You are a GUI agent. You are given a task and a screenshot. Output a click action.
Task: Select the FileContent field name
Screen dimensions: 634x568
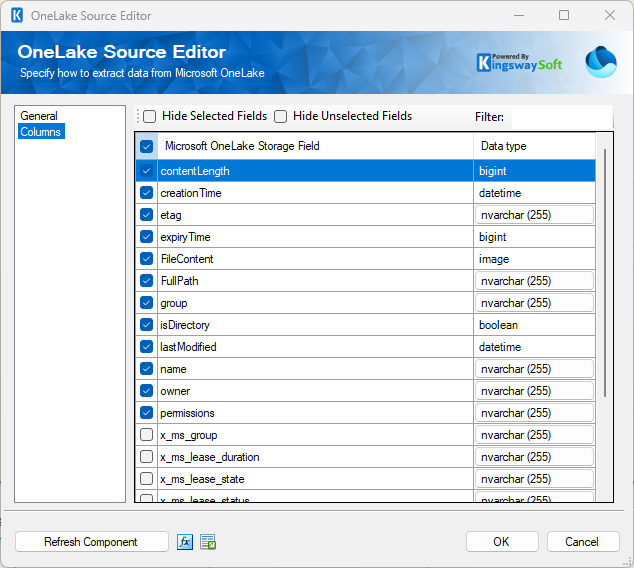tap(187, 259)
